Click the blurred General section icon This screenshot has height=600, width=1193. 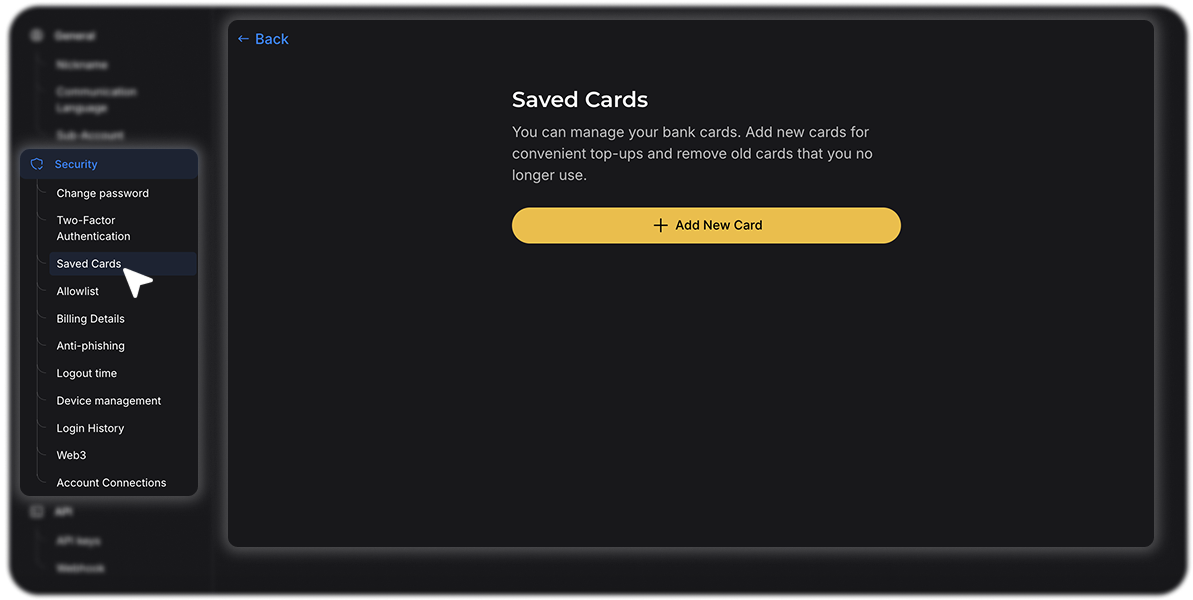(x=36, y=36)
